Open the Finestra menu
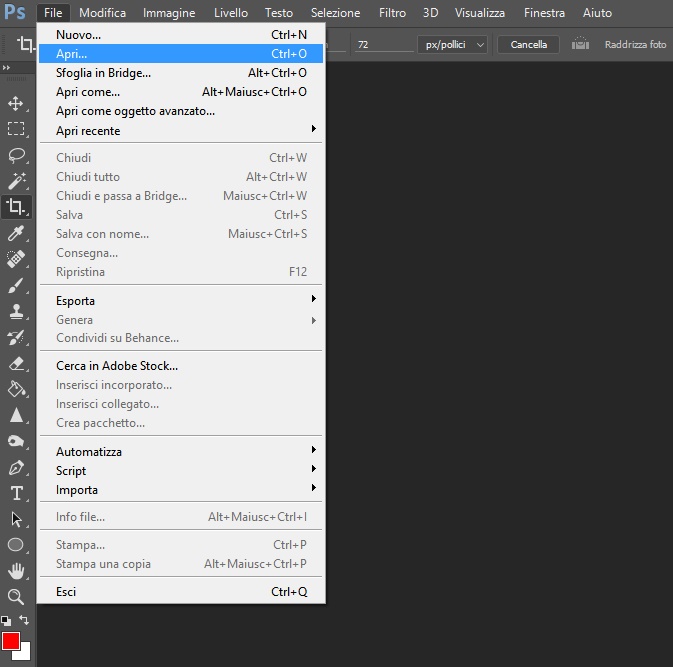The width and height of the screenshot is (673, 667). pos(544,13)
